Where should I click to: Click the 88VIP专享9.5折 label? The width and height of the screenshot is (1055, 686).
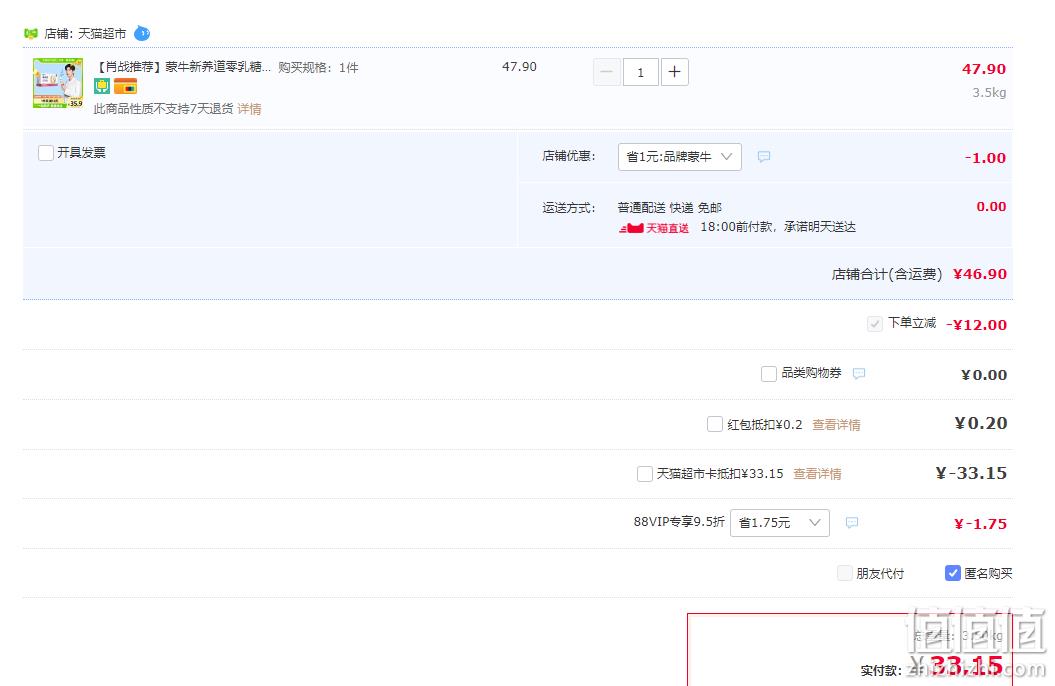(679, 522)
